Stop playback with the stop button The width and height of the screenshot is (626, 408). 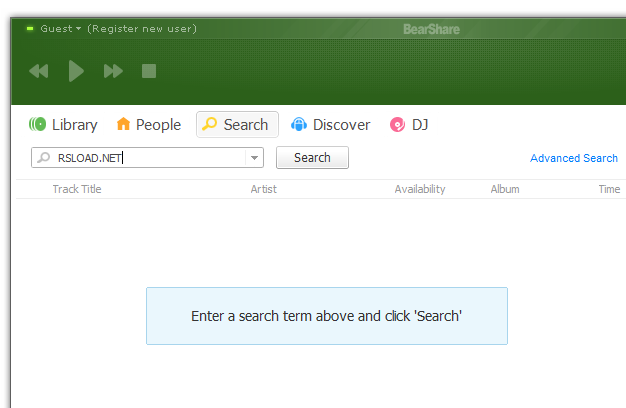pos(149,71)
